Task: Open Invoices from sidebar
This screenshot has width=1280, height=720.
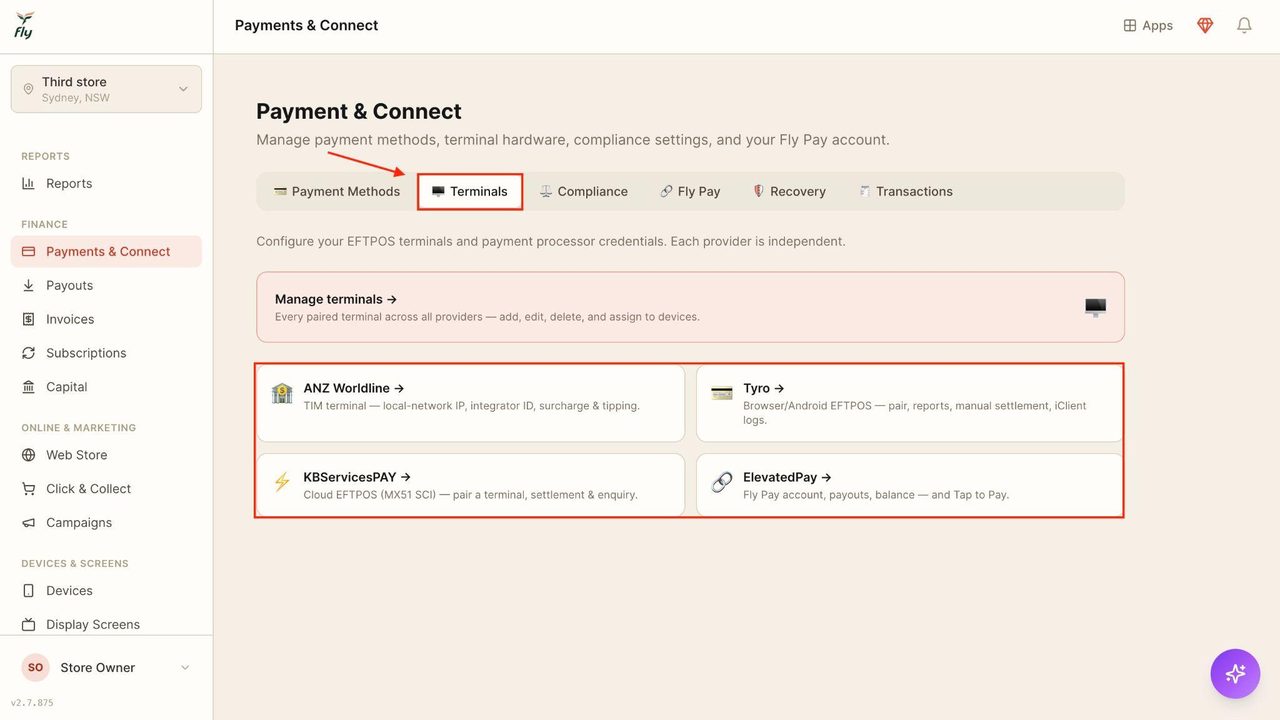Action: pyautogui.click(x=106, y=320)
